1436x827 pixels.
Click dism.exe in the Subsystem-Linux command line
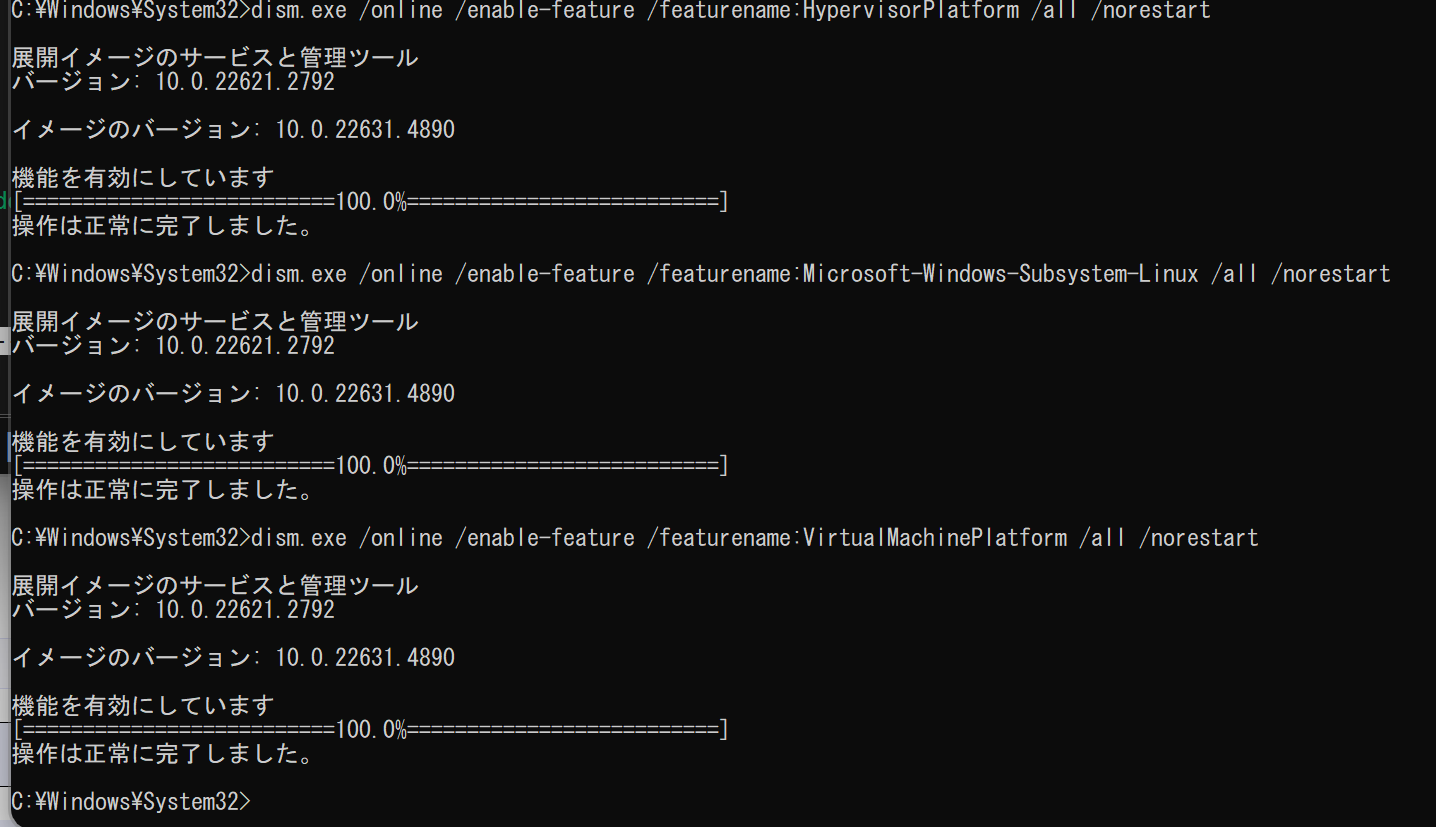(x=299, y=274)
